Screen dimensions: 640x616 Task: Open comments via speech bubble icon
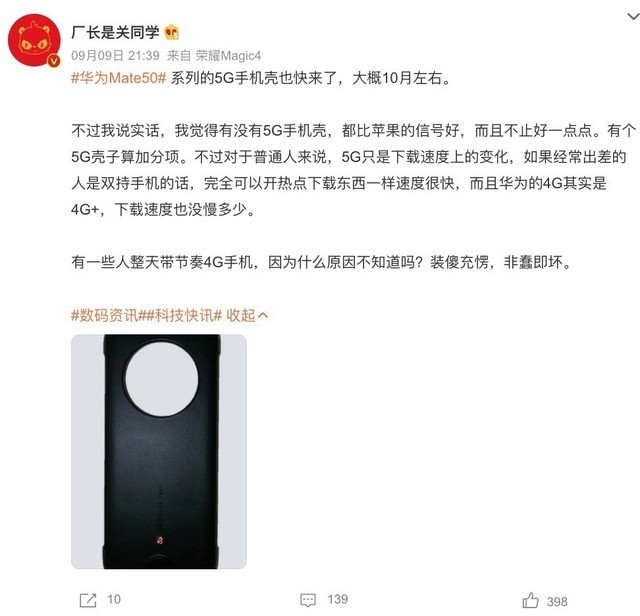coord(308,600)
